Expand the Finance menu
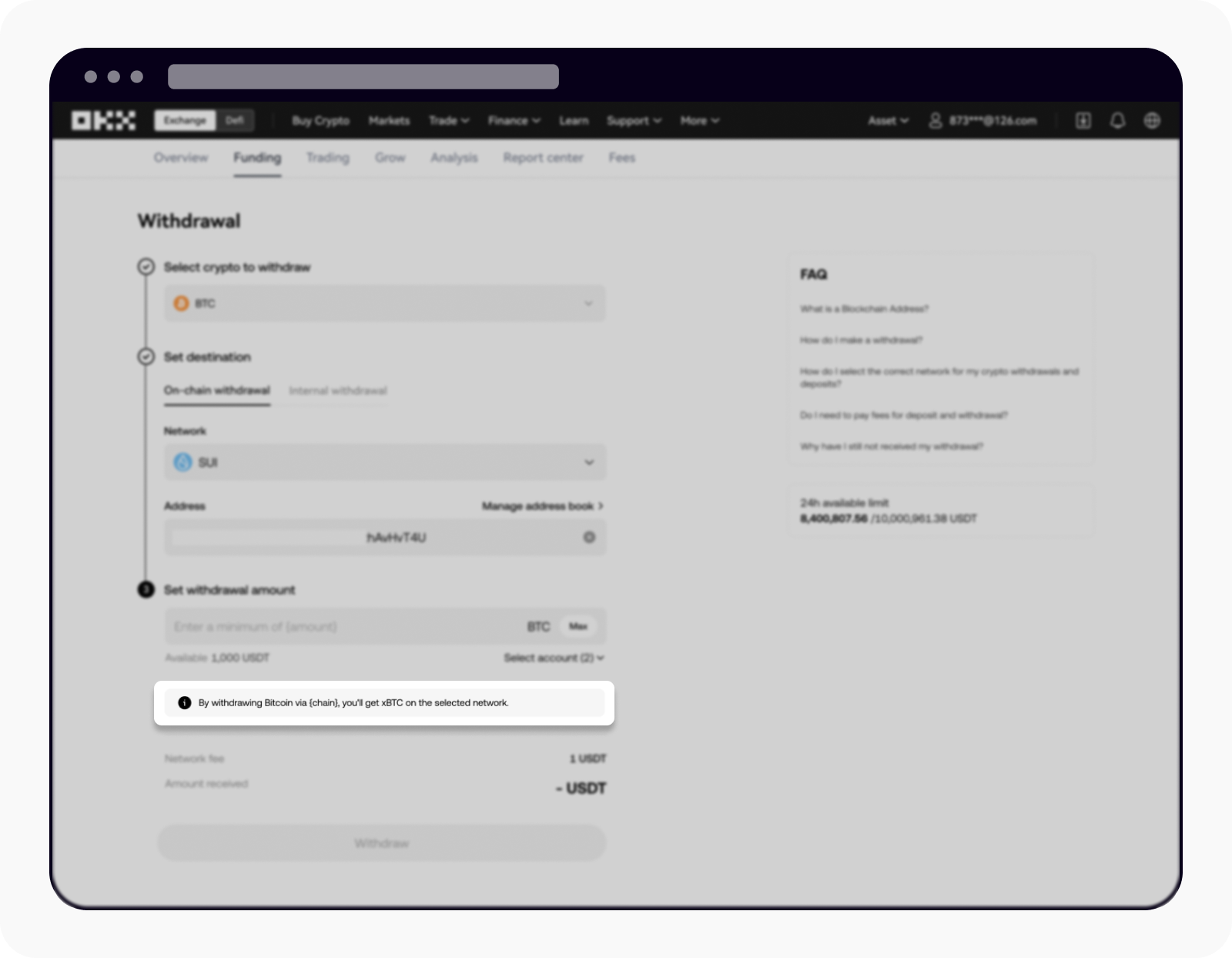 click(514, 121)
